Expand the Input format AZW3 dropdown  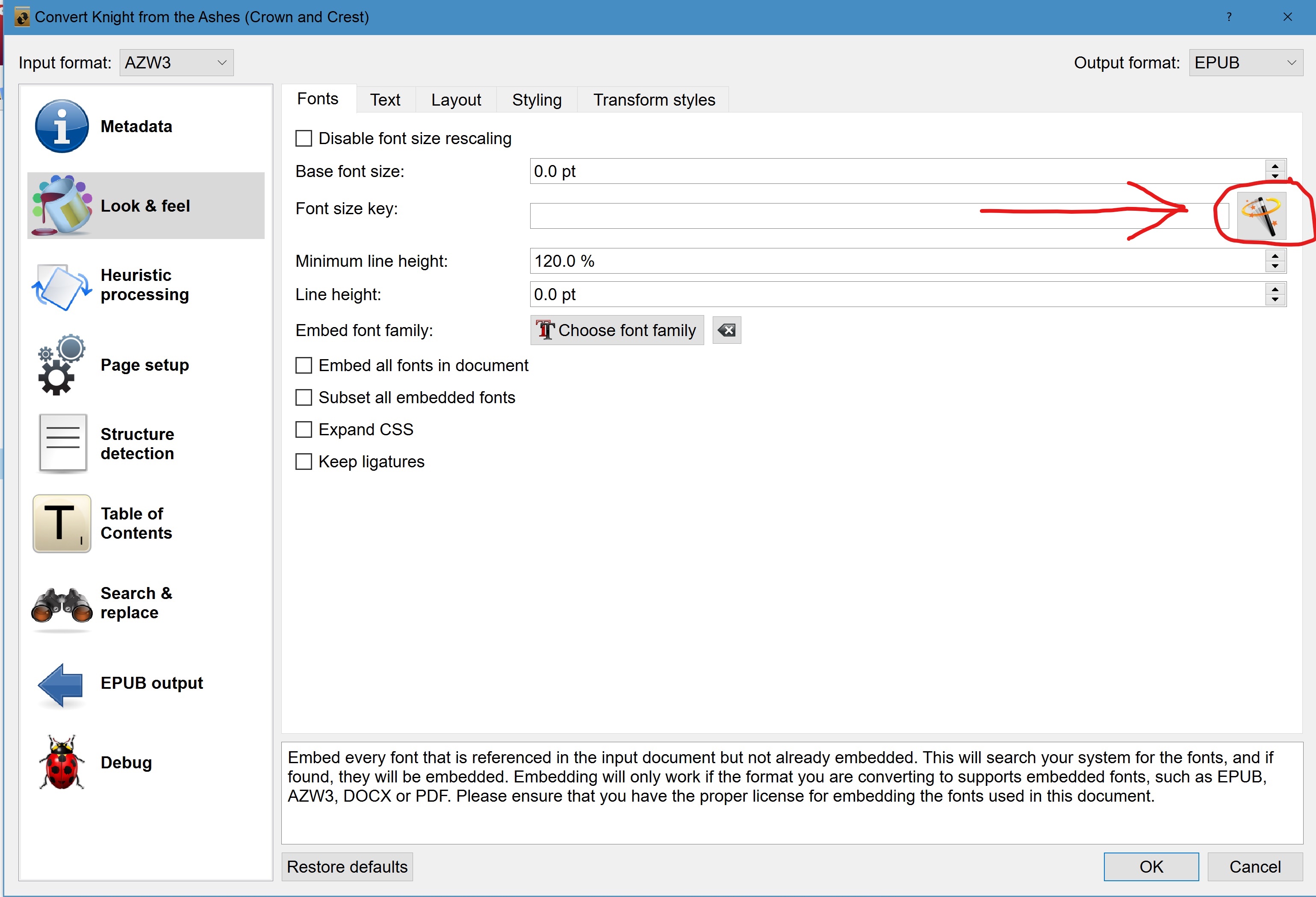pyautogui.click(x=176, y=63)
